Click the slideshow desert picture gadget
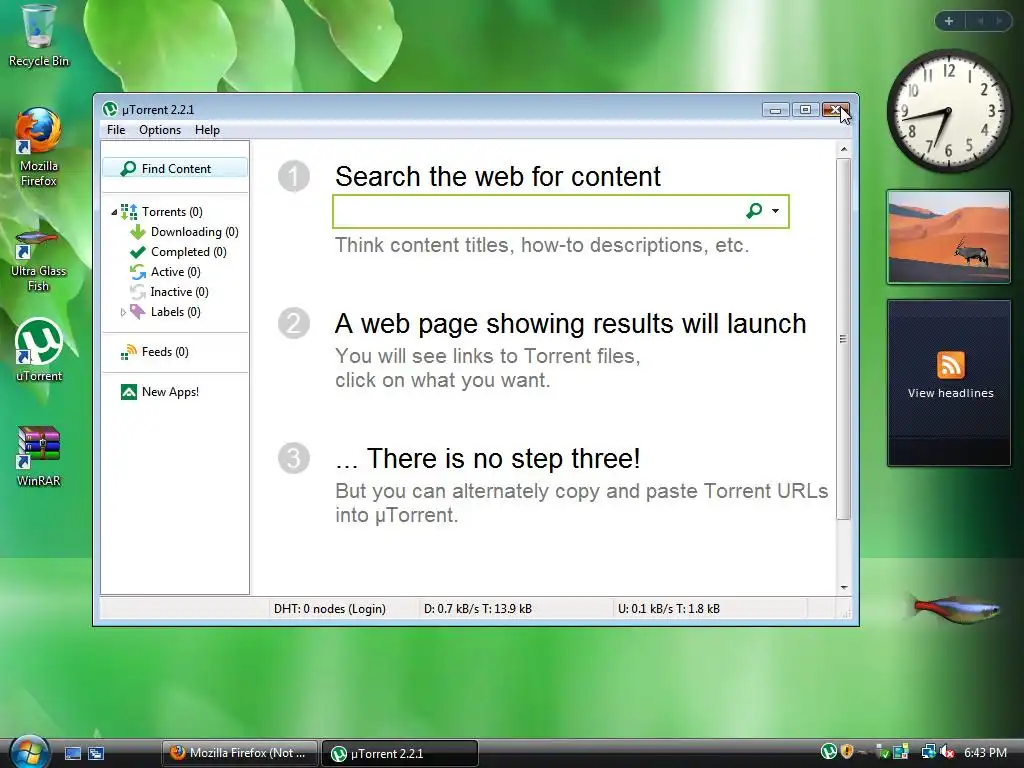Screen dimensions: 1024x768 [949, 237]
